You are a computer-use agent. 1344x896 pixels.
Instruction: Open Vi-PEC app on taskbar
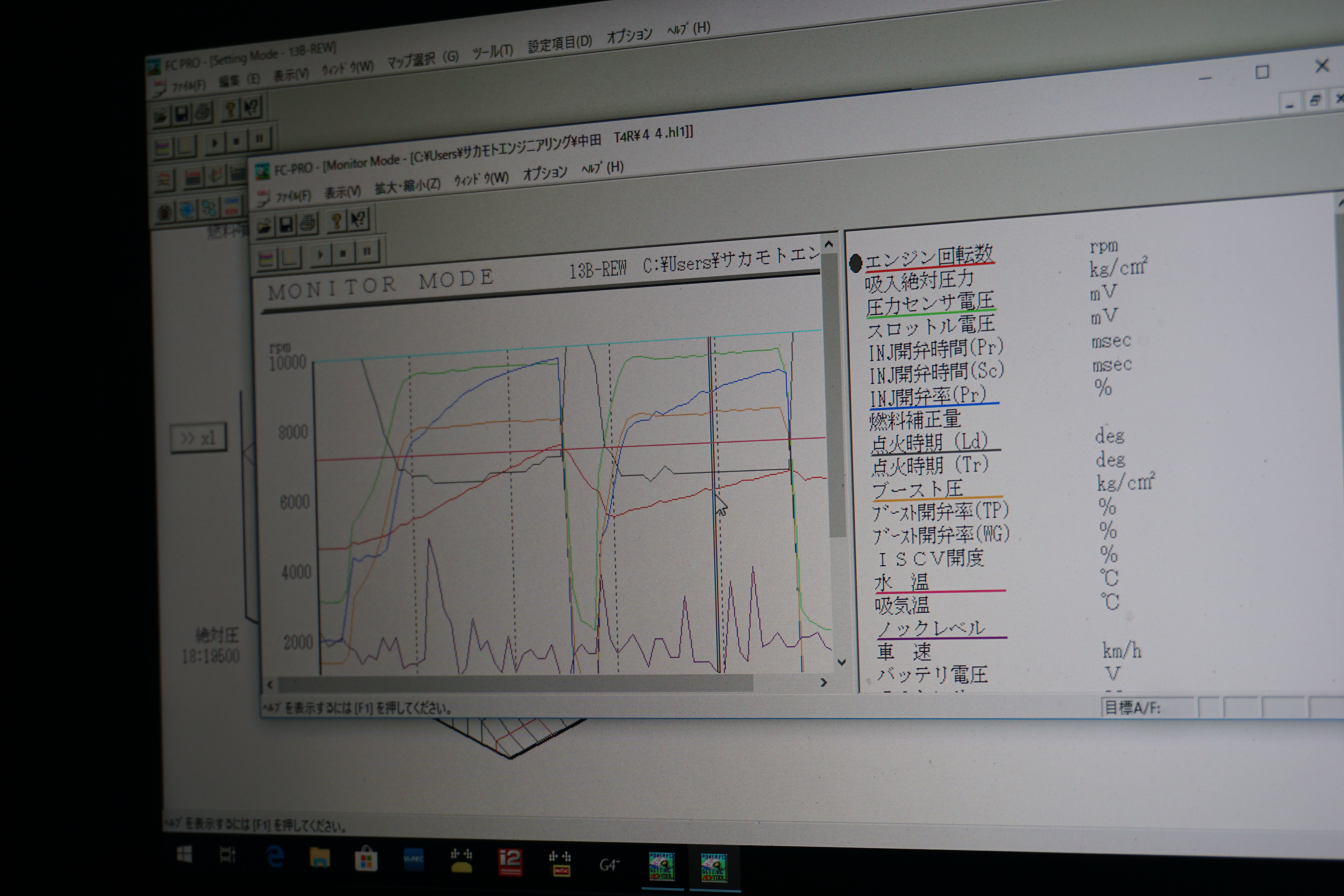click(414, 860)
